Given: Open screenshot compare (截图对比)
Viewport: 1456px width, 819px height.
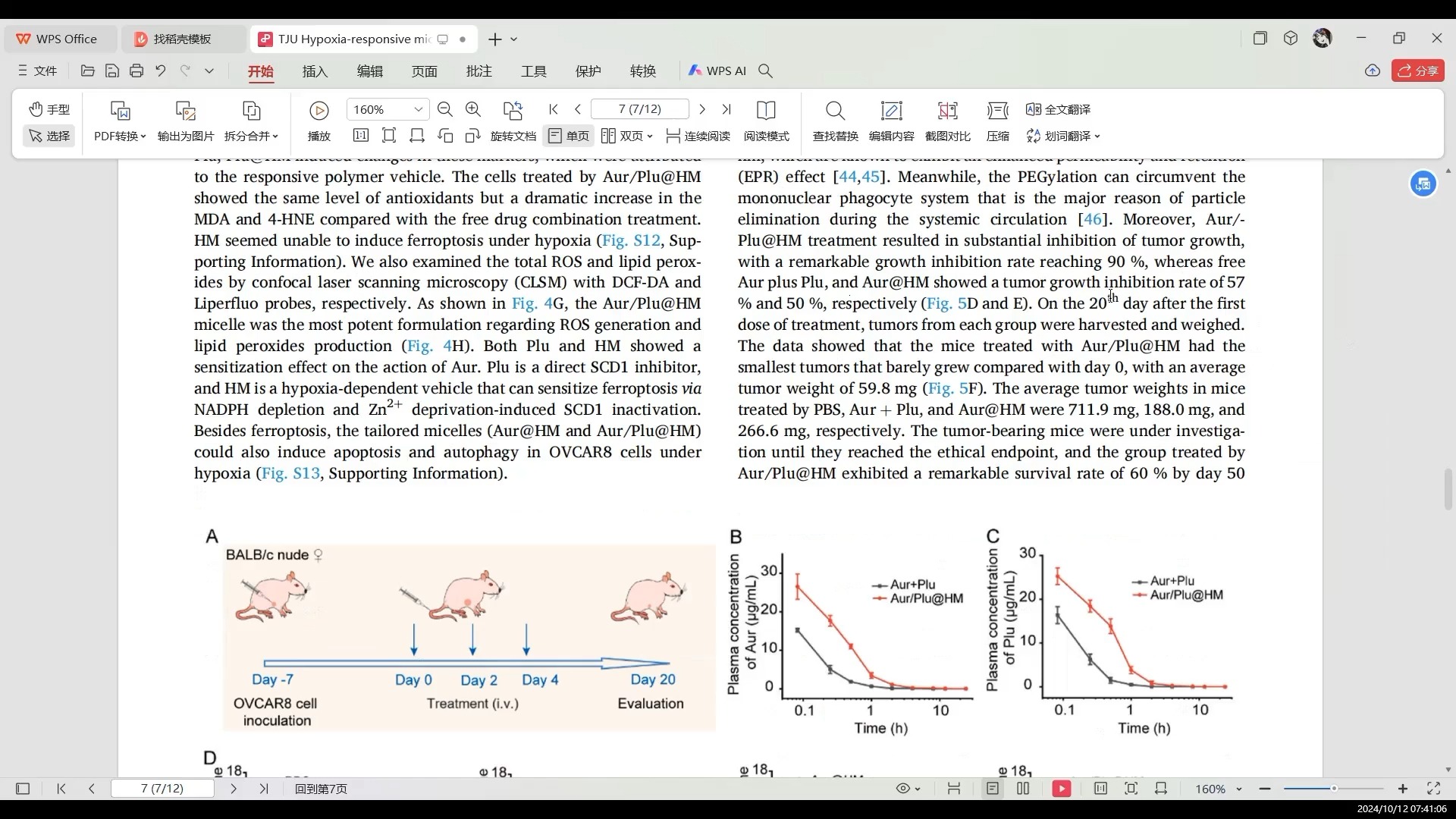Looking at the screenshot, I should (947, 121).
